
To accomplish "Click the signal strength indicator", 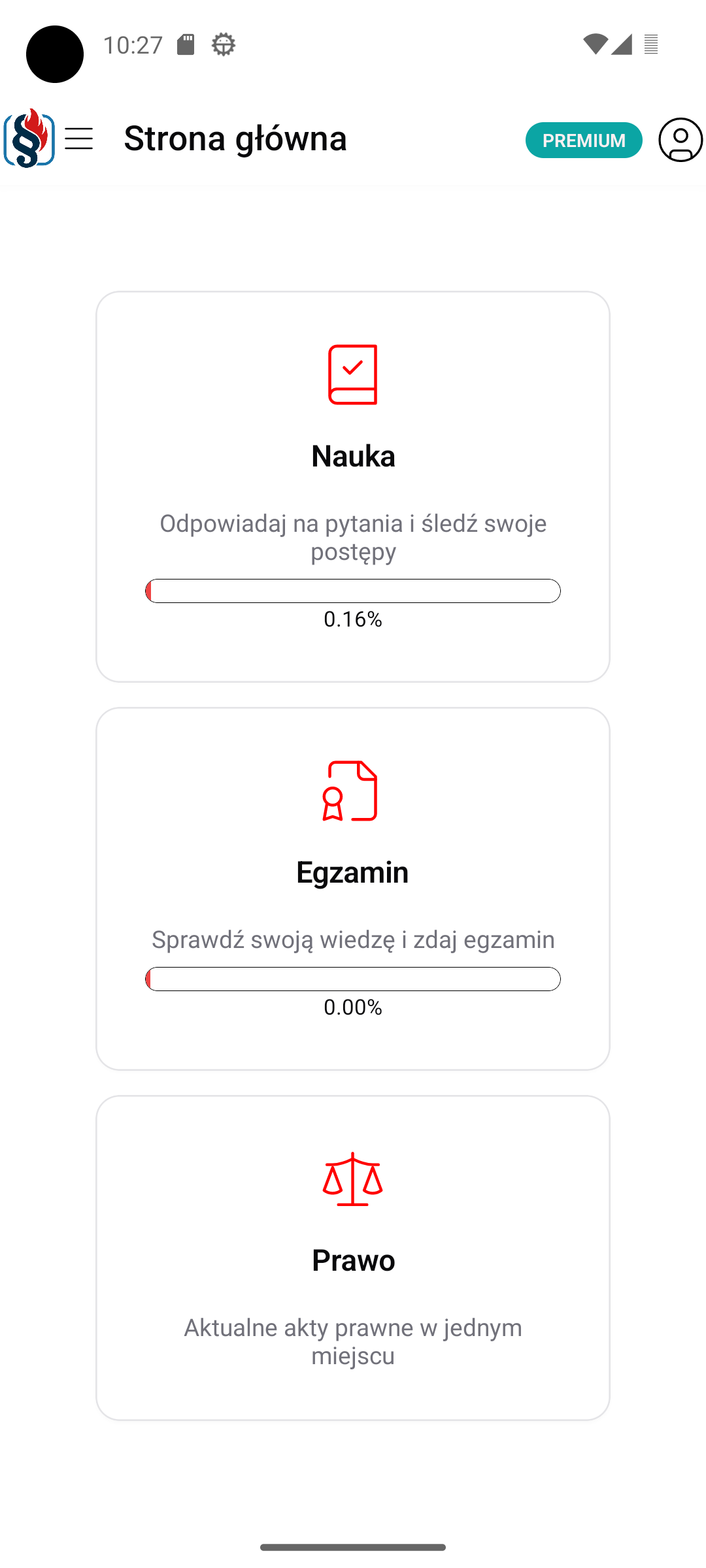I will pos(620,44).
